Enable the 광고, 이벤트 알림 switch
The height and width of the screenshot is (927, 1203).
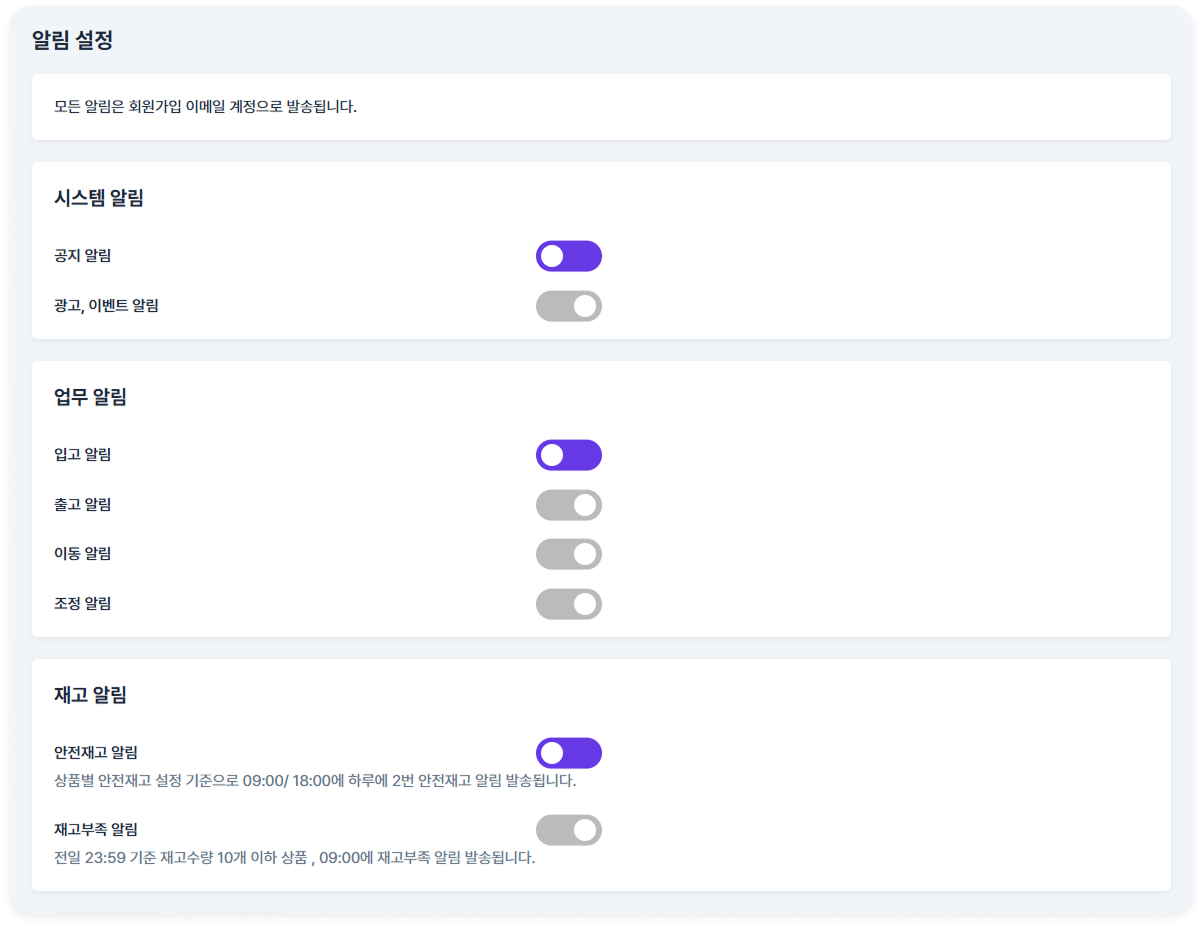pos(569,306)
